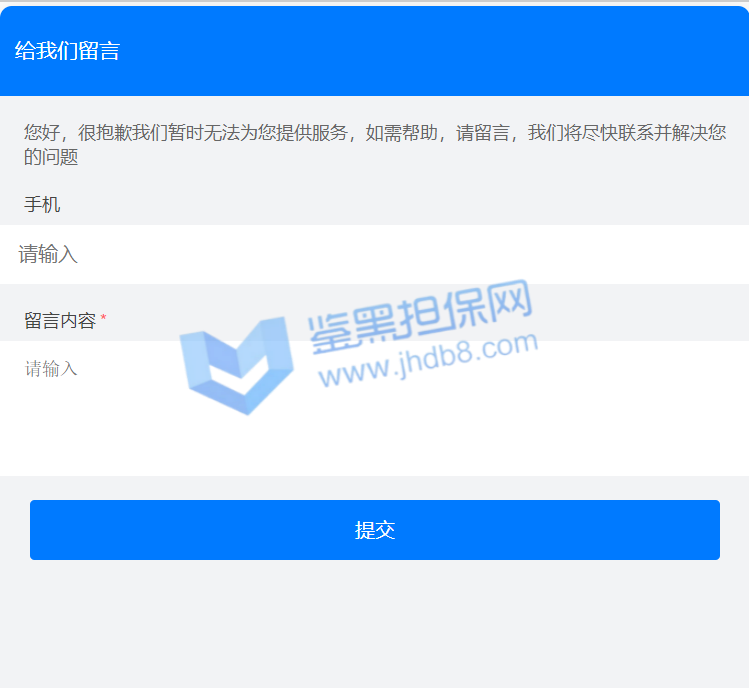Click the 给我们留言 header title
749x688 pixels.
pos(67,51)
